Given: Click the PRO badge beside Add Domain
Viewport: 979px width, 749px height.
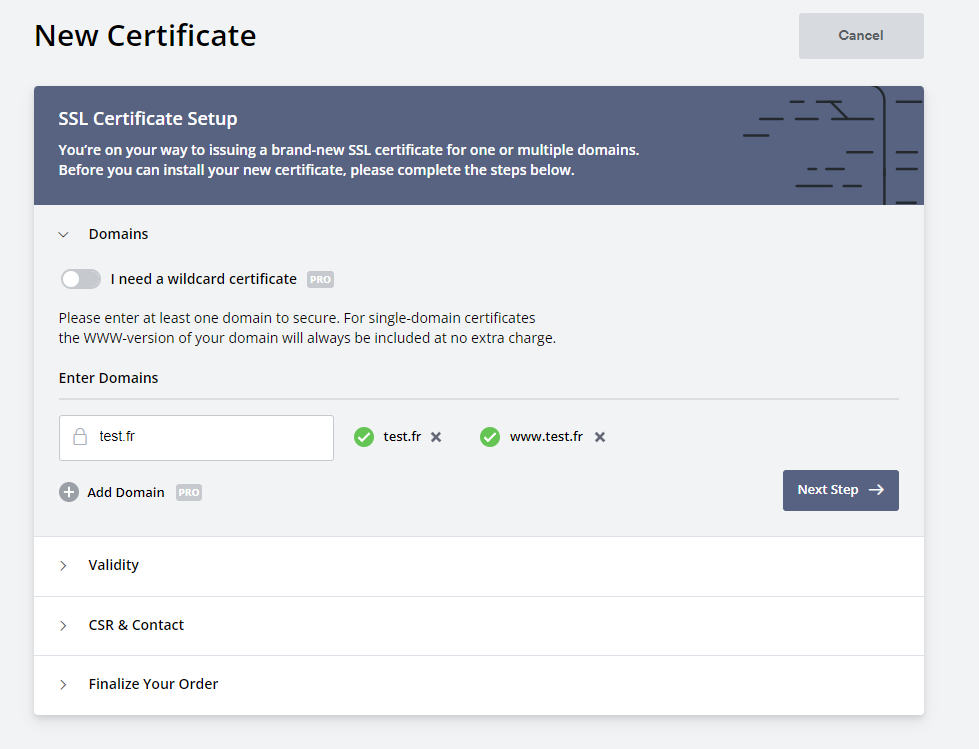Looking at the screenshot, I should pos(189,493).
